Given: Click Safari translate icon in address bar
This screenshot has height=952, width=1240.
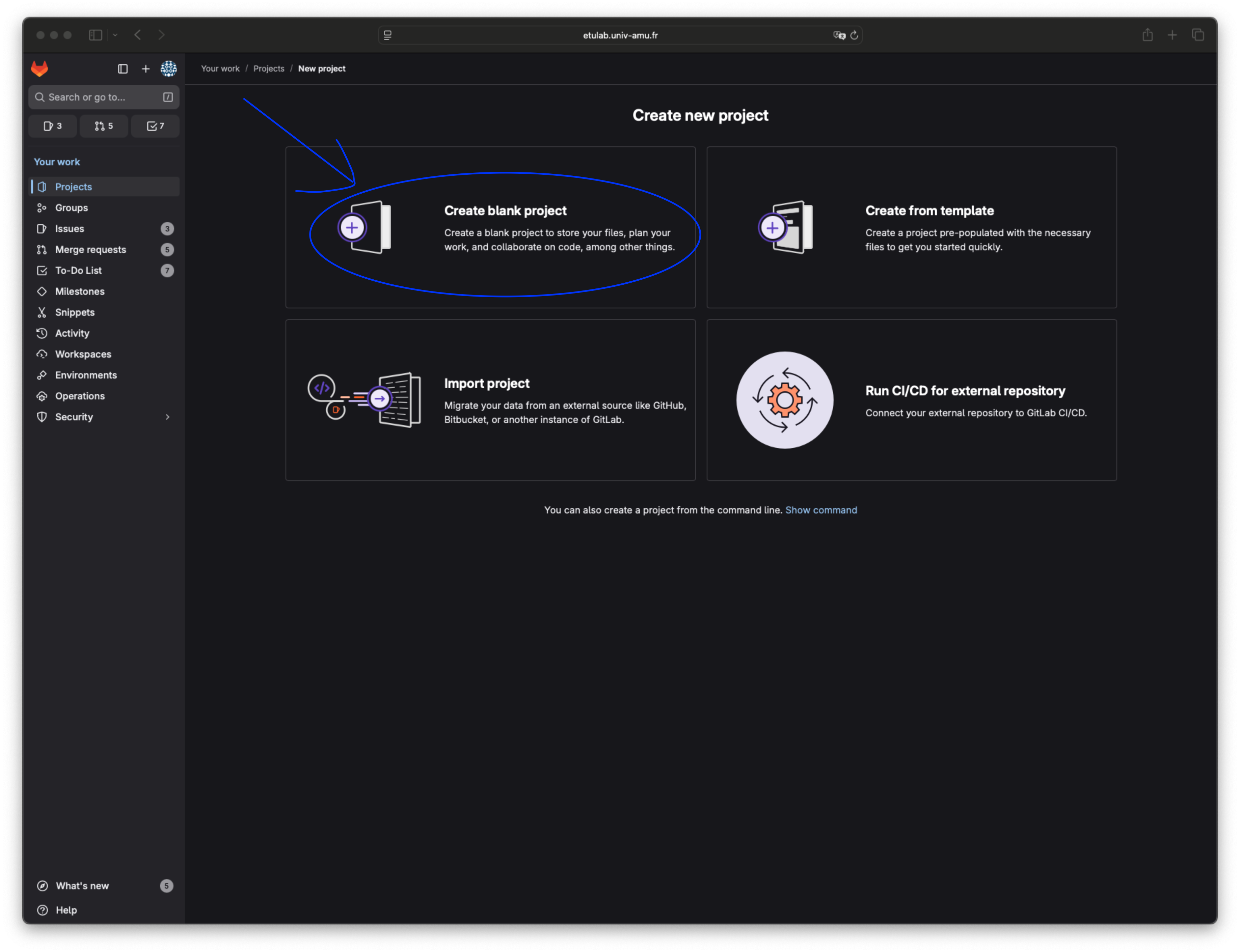Looking at the screenshot, I should 839,35.
